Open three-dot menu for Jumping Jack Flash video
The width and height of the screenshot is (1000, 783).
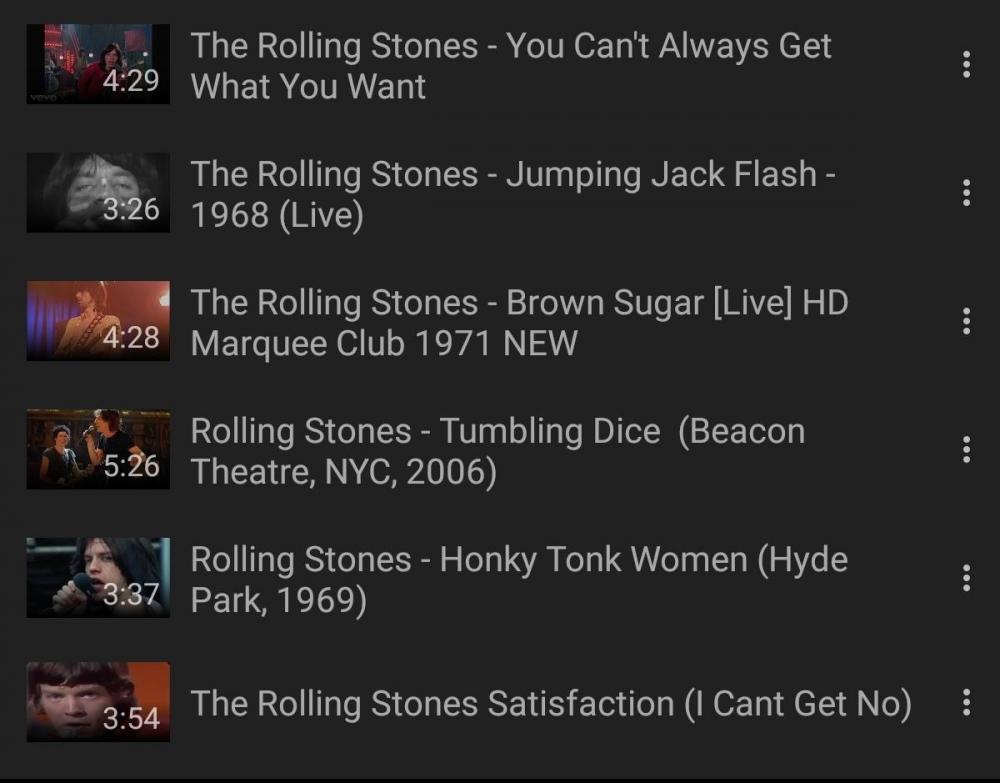pyautogui.click(x=966, y=193)
